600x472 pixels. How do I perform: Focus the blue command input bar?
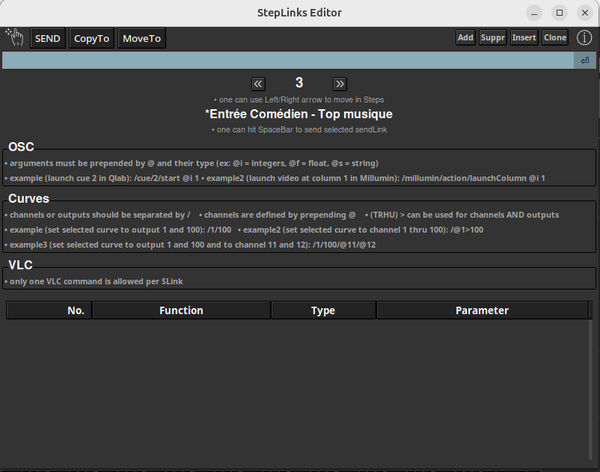[x=288, y=61]
